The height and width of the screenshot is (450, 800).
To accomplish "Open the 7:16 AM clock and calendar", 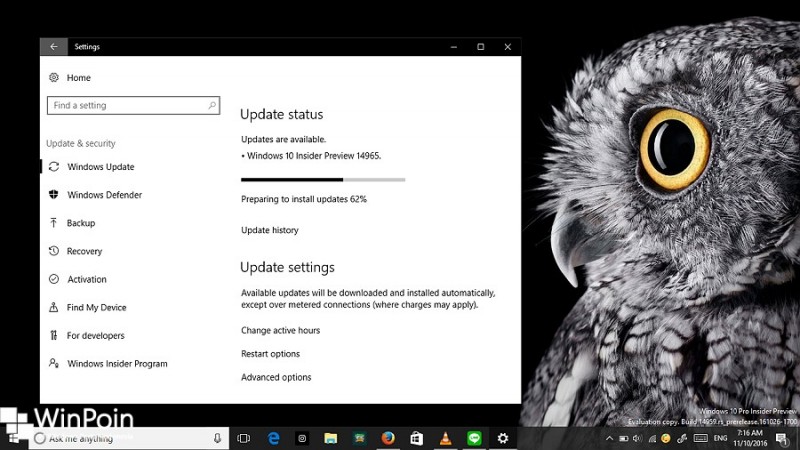I will (751, 438).
